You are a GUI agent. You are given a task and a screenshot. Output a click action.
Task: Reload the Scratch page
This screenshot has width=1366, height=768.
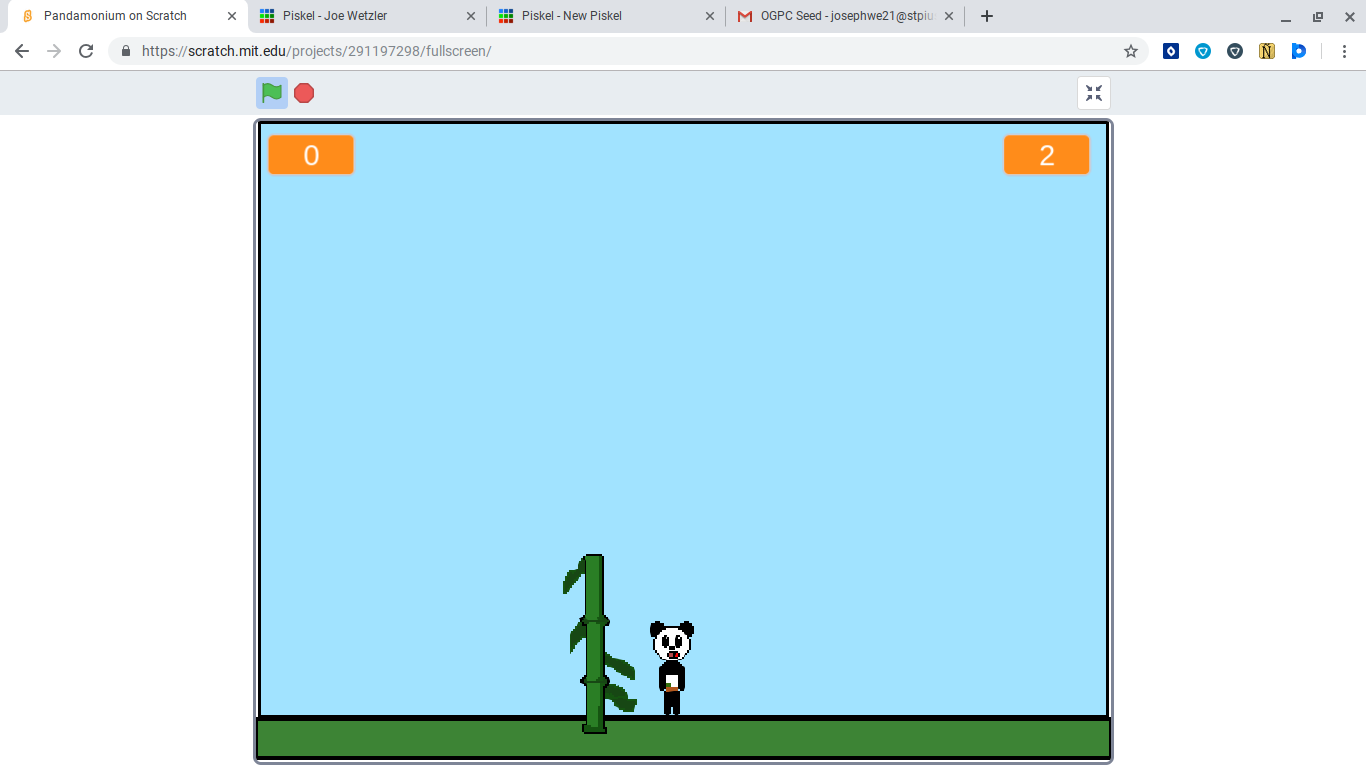(x=86, y=51)
